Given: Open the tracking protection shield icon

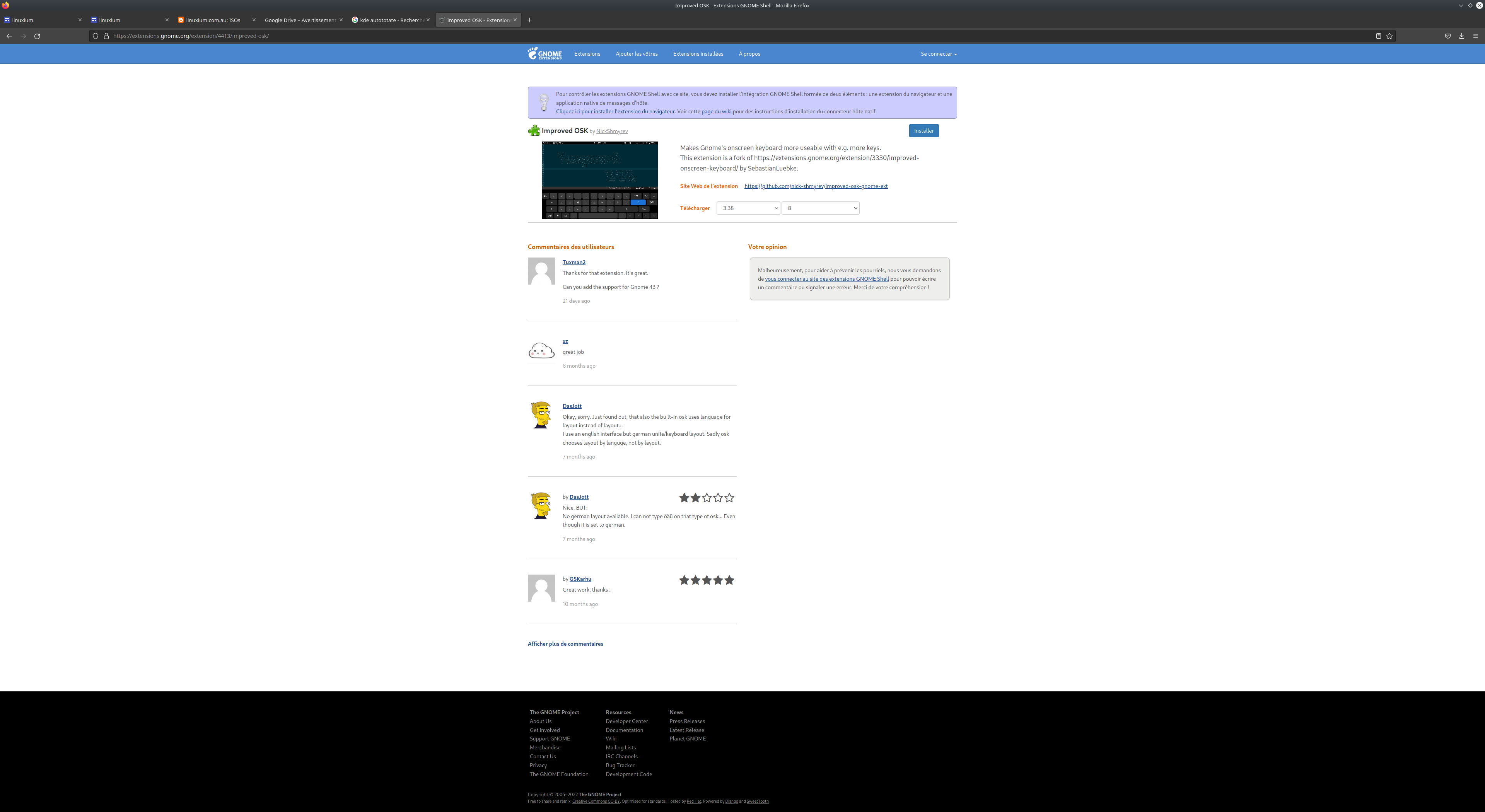Looking at the screenshot, I should tap(96, 36).
